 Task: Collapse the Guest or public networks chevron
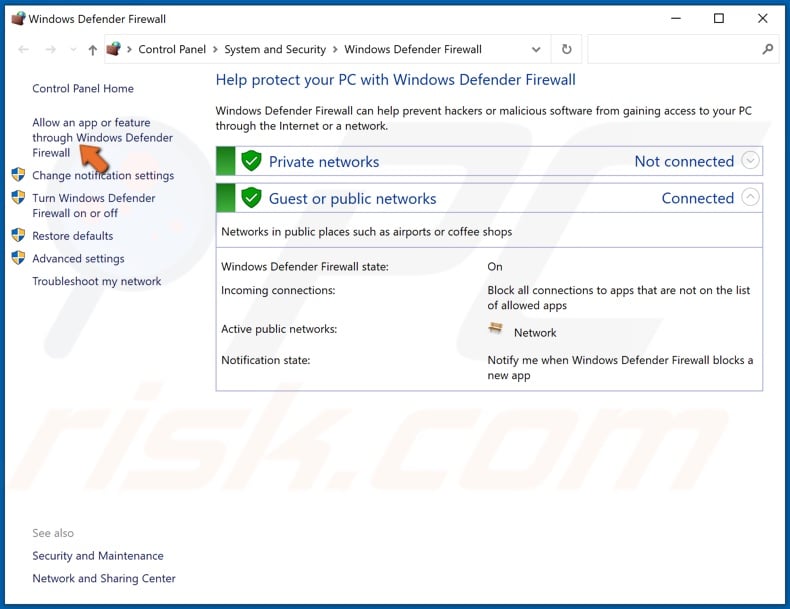click(x=750, y=197)
